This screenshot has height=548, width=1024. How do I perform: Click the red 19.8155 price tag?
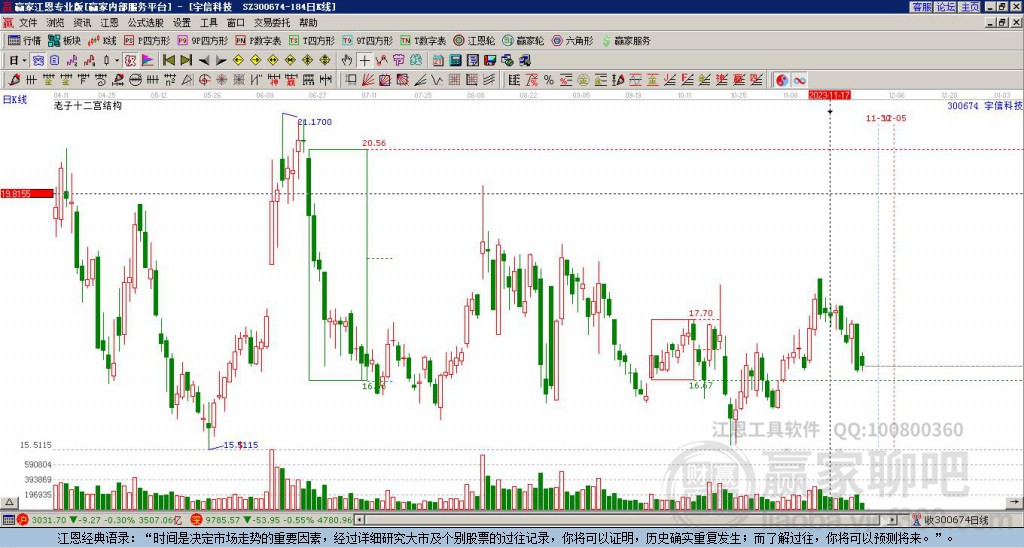pyautogui.click(x=27, y=194)
